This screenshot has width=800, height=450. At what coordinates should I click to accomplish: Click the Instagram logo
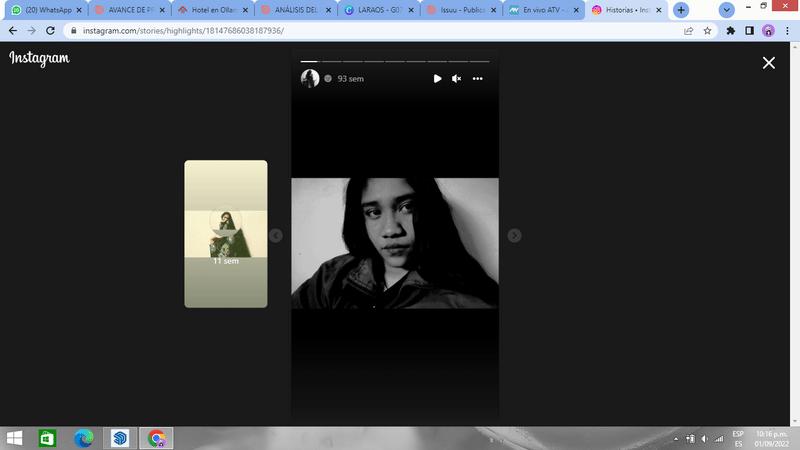(x=39, y=58)
